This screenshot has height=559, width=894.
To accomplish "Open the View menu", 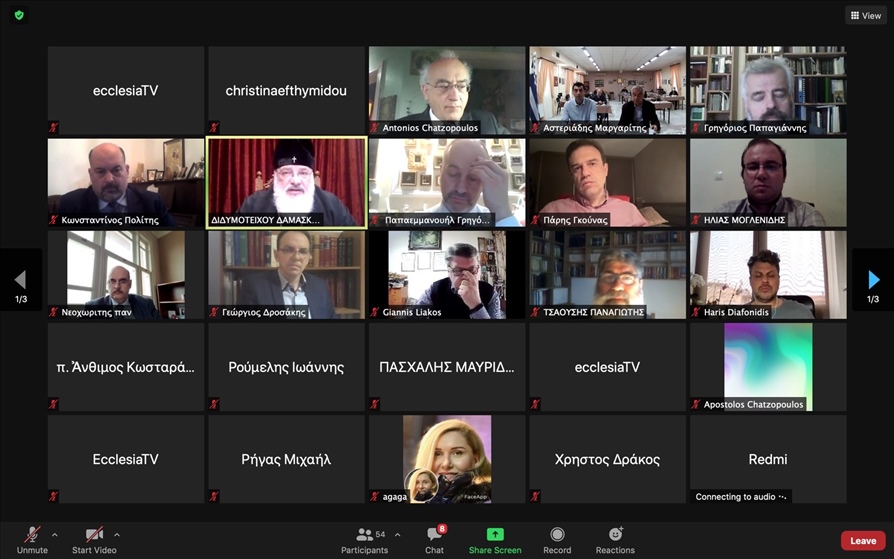I will (x=865, y=15).
